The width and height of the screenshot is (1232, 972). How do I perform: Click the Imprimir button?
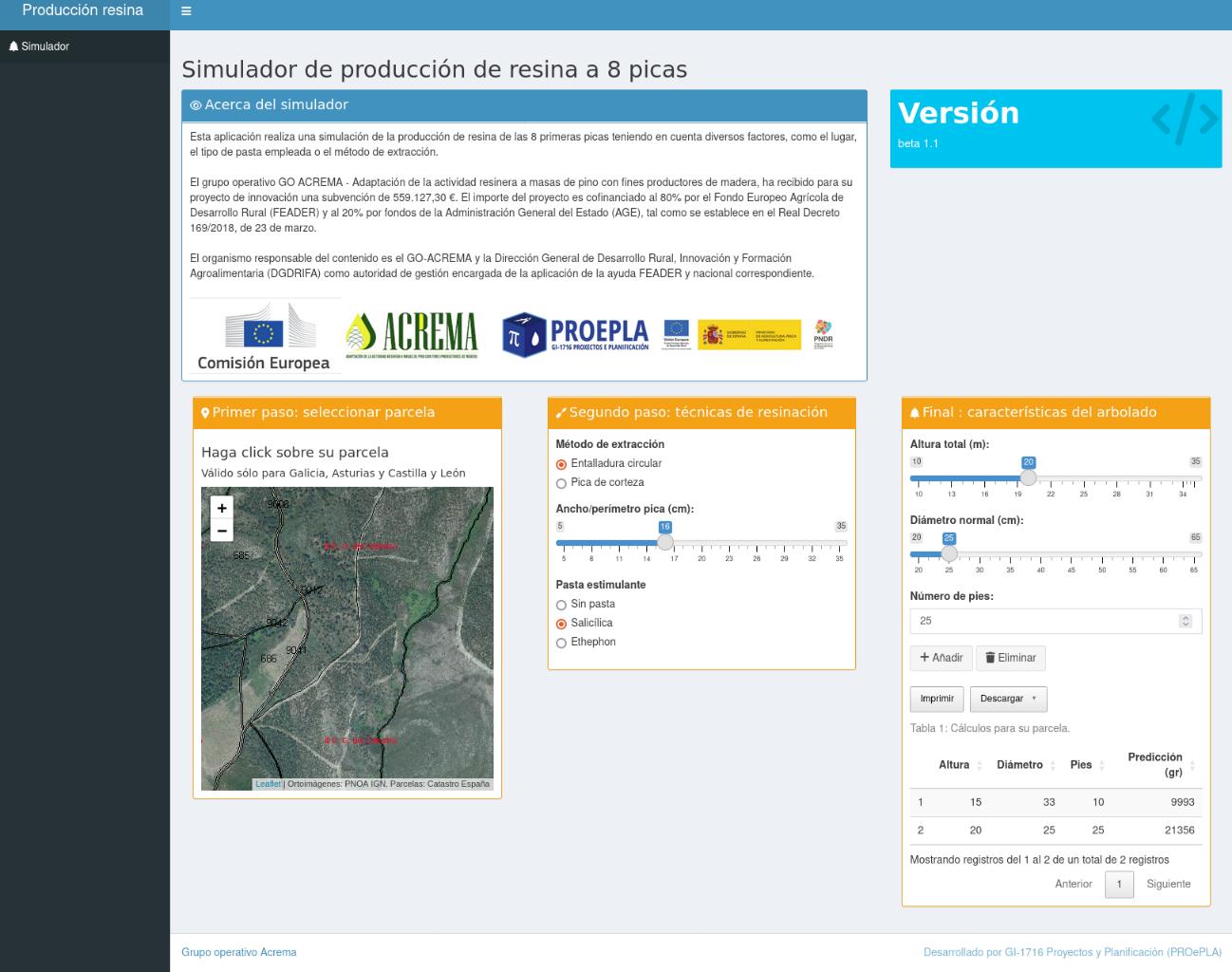pyautogui.click(x=937, y=699)
